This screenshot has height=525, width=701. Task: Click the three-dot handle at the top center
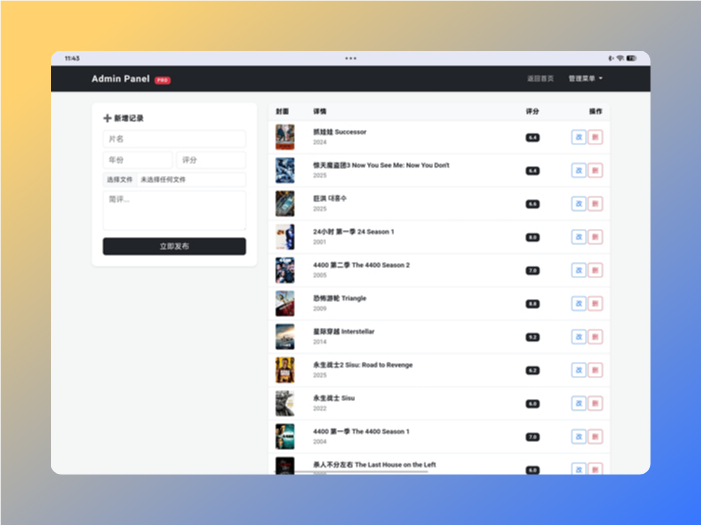click(350, 58)
